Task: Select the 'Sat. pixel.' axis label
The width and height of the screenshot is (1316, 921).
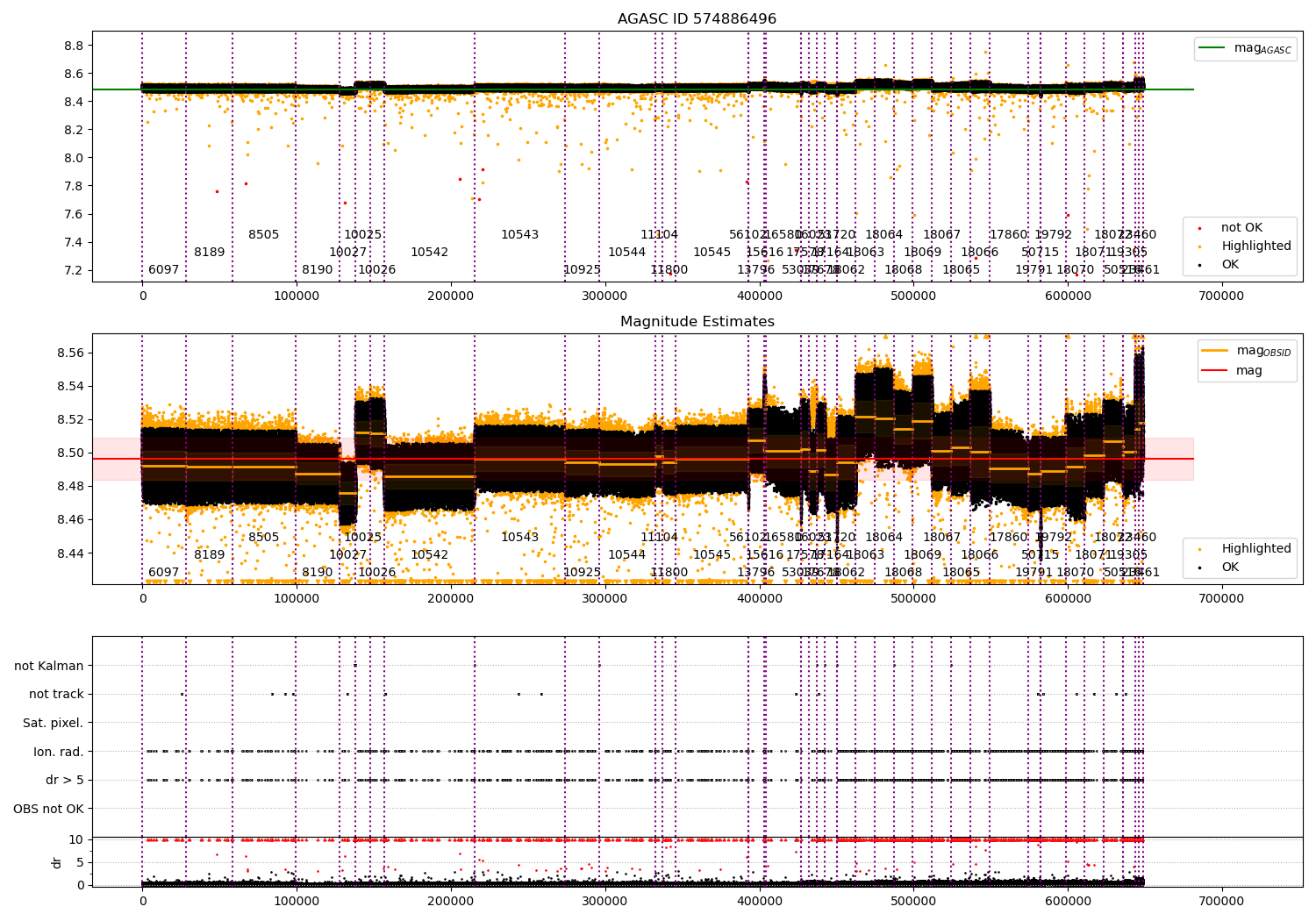Action: pyautogui.click(x=54, y=723)
